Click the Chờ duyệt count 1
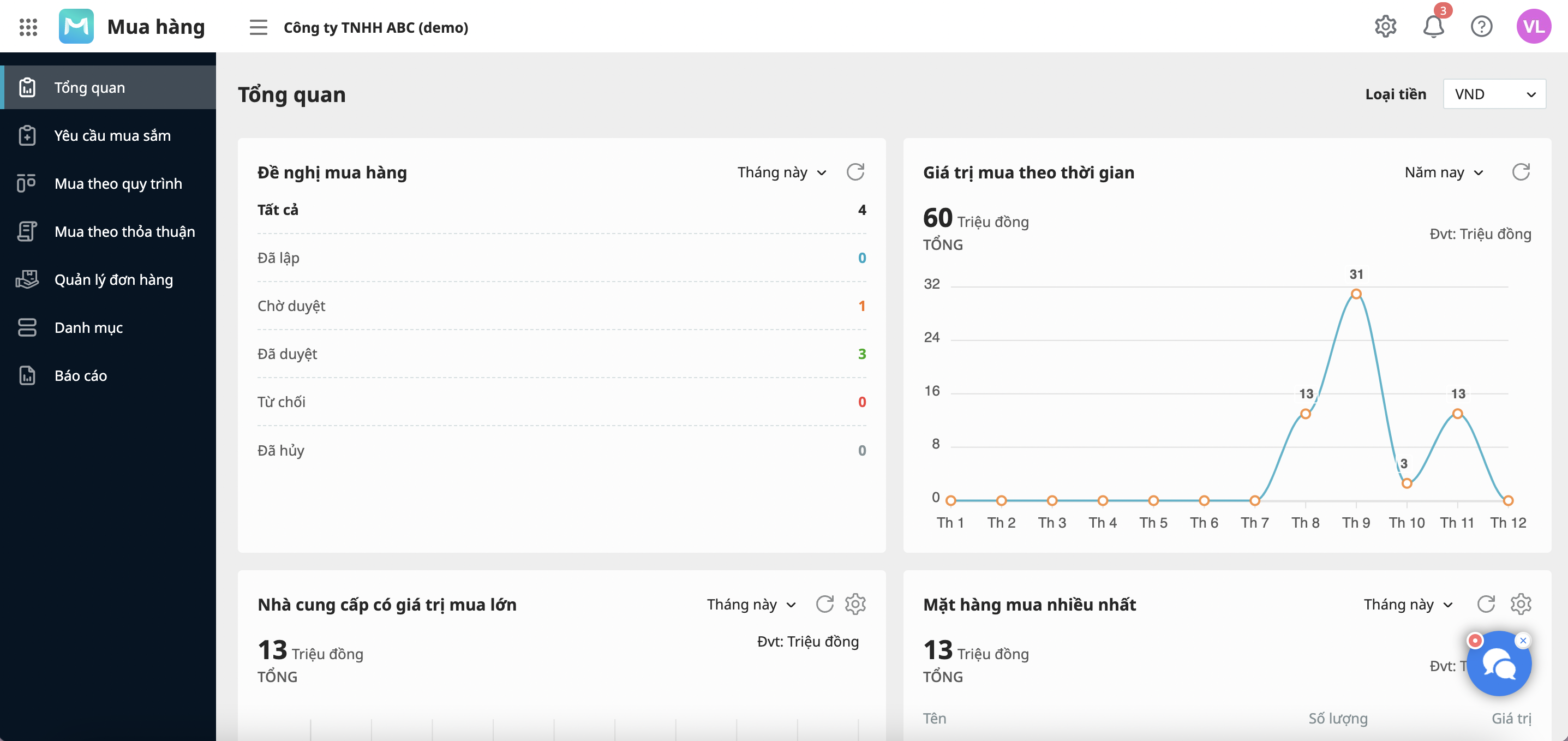Viewport: 1568px width, 741px height. 862,306
